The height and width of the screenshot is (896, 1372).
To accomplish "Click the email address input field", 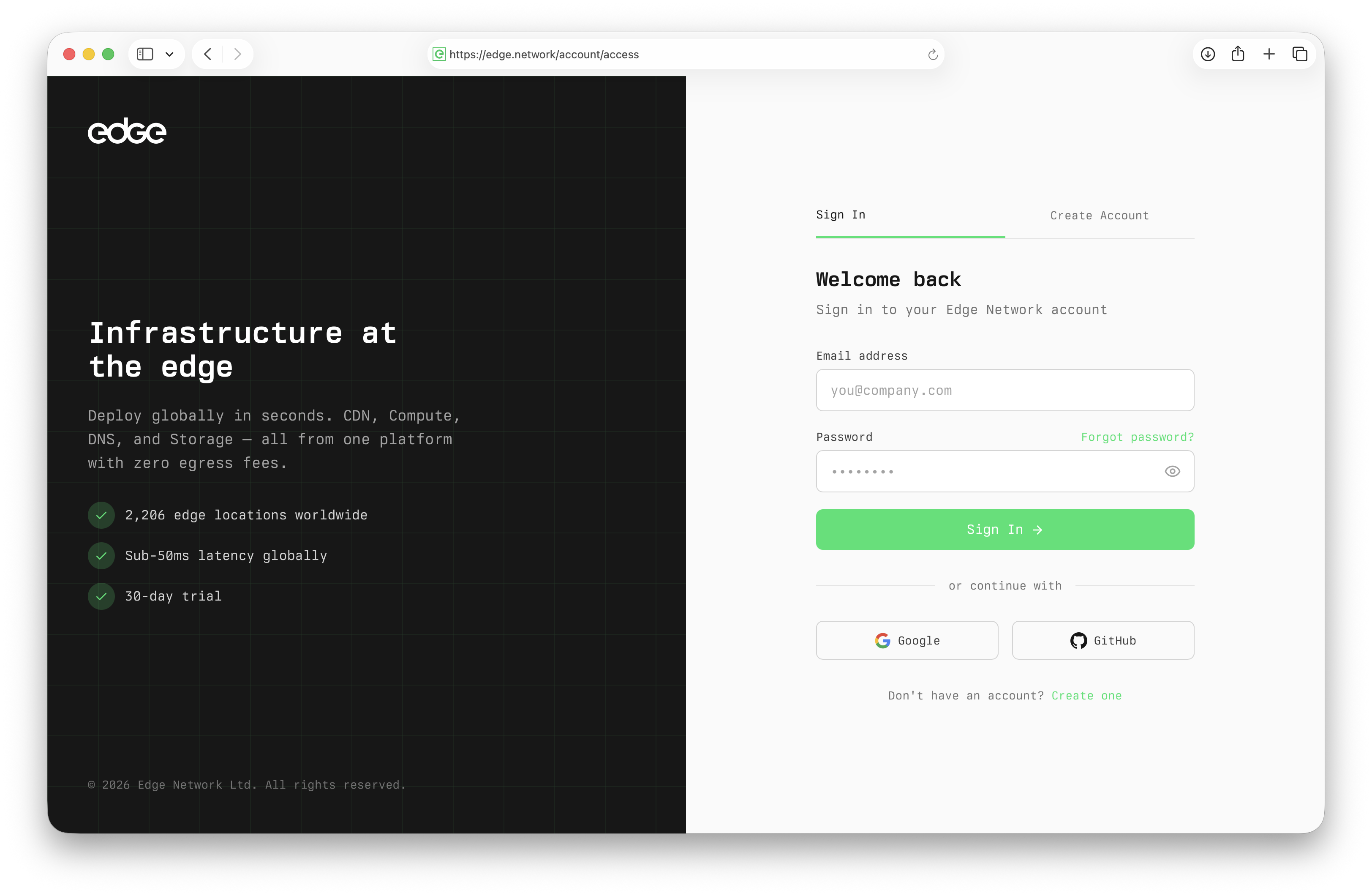I will click(x=1005, y=391).
